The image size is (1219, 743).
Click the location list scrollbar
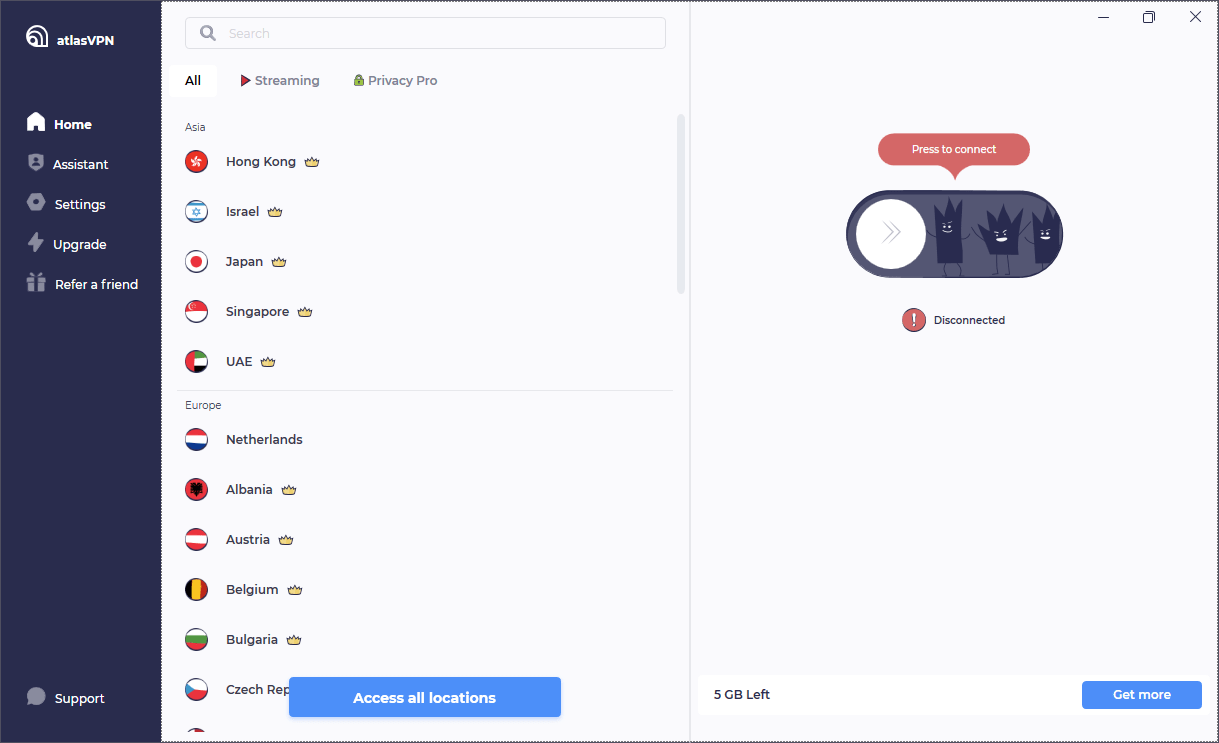[x=681, y=204]
